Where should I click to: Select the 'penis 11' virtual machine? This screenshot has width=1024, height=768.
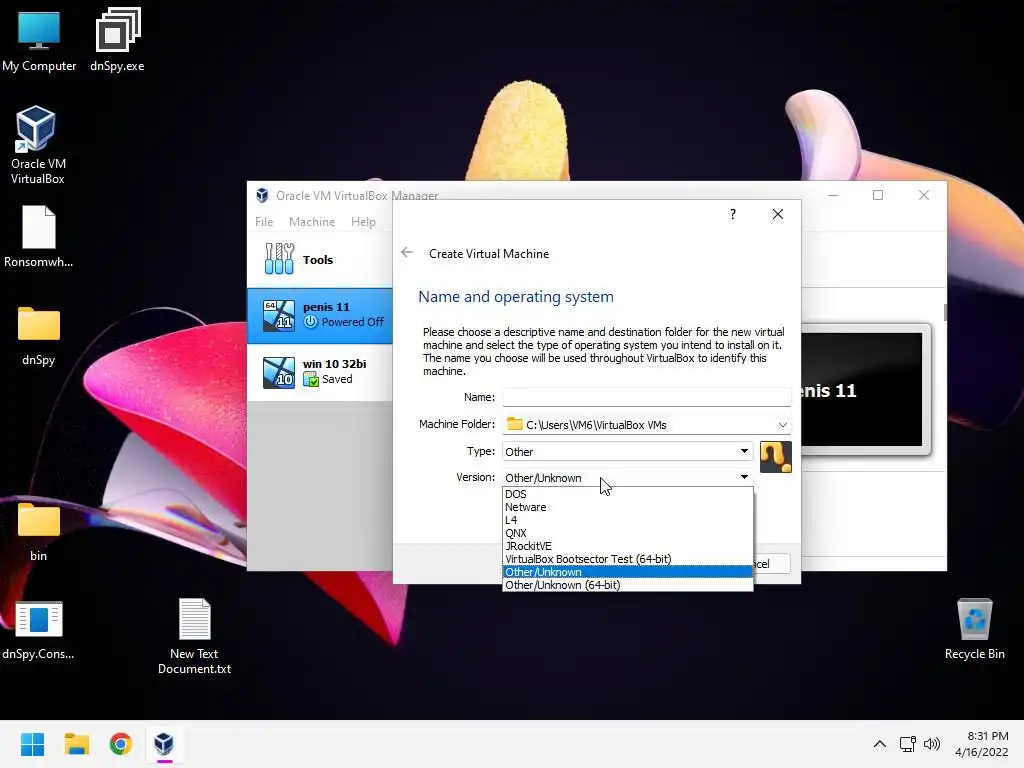coord(320,315)
